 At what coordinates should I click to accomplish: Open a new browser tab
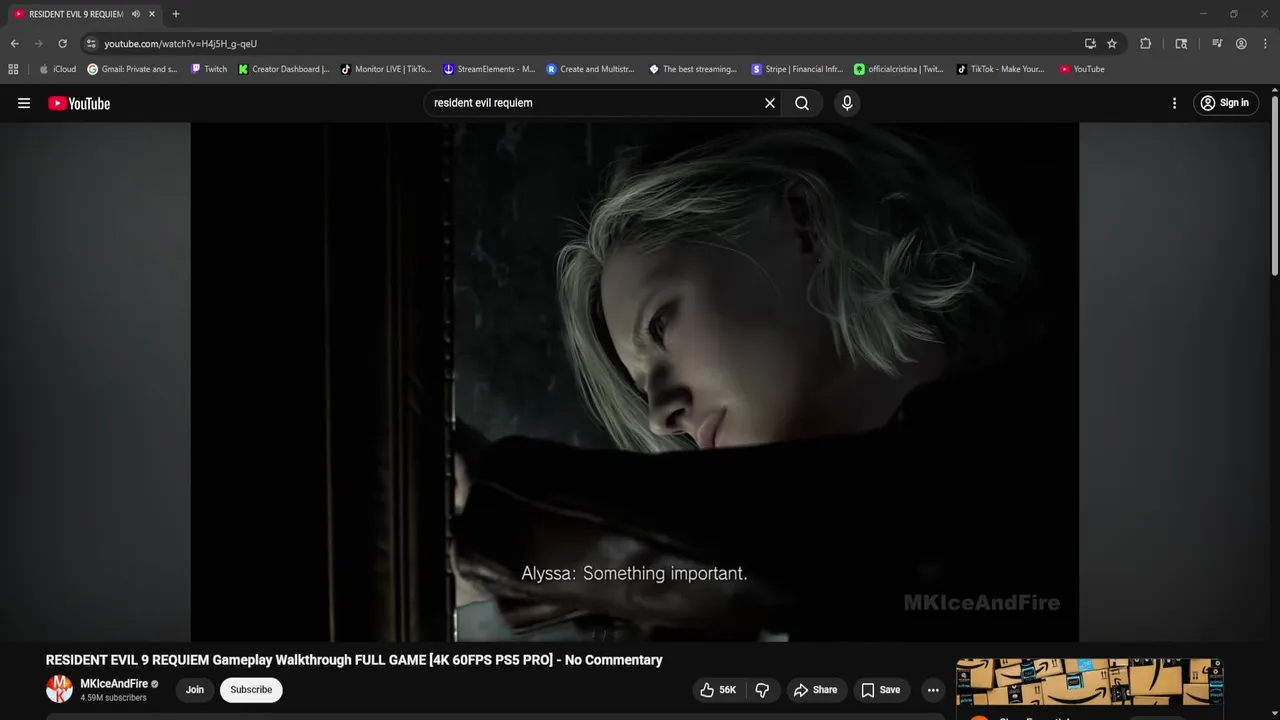pos(176,14)
